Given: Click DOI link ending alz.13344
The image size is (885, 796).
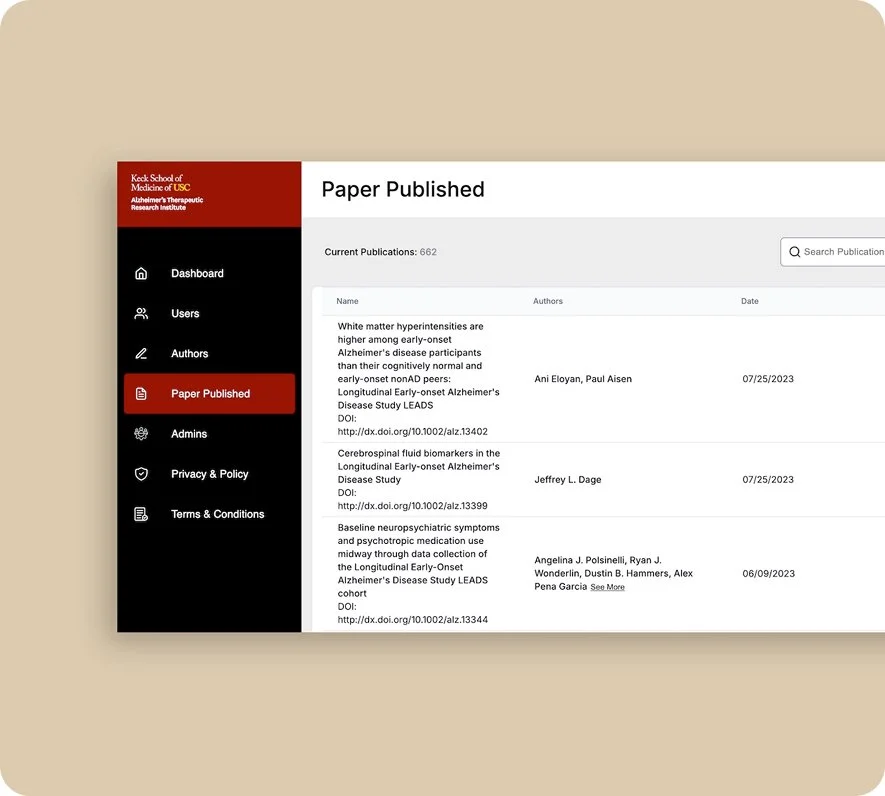Looking at the screenshot, I should pyautogui.click(x=413, y=619).
